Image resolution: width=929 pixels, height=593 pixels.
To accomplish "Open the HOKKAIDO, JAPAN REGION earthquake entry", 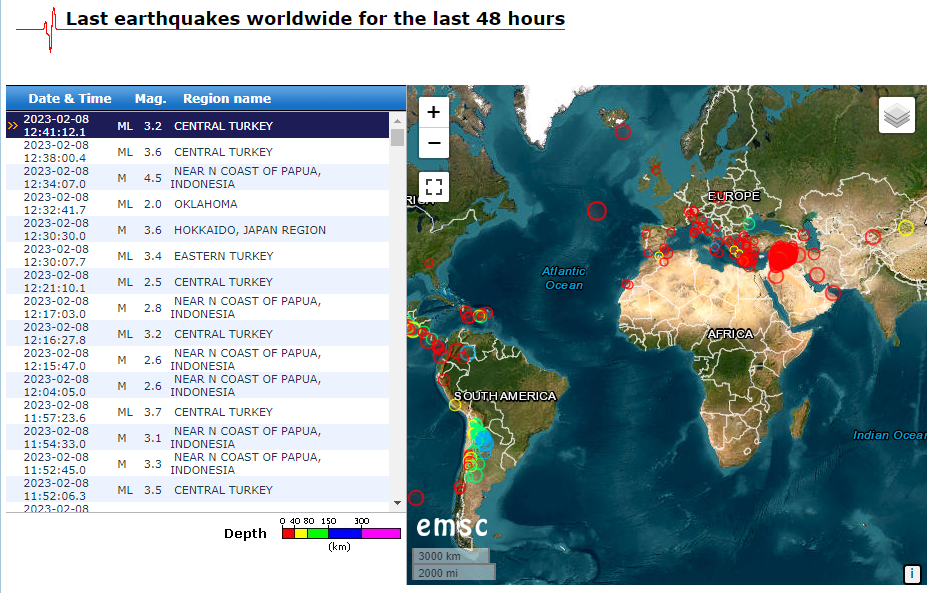I will click(x=249, y=230).
